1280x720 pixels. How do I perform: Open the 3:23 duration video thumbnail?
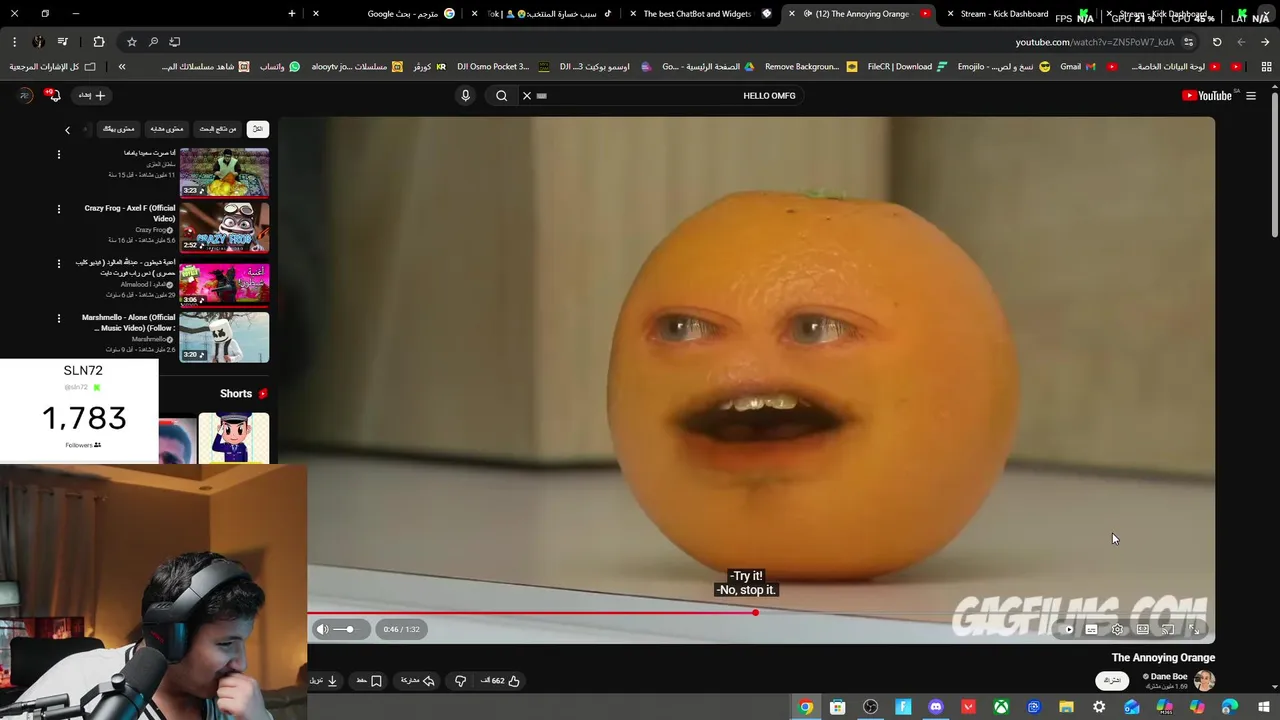pos(224,173)
